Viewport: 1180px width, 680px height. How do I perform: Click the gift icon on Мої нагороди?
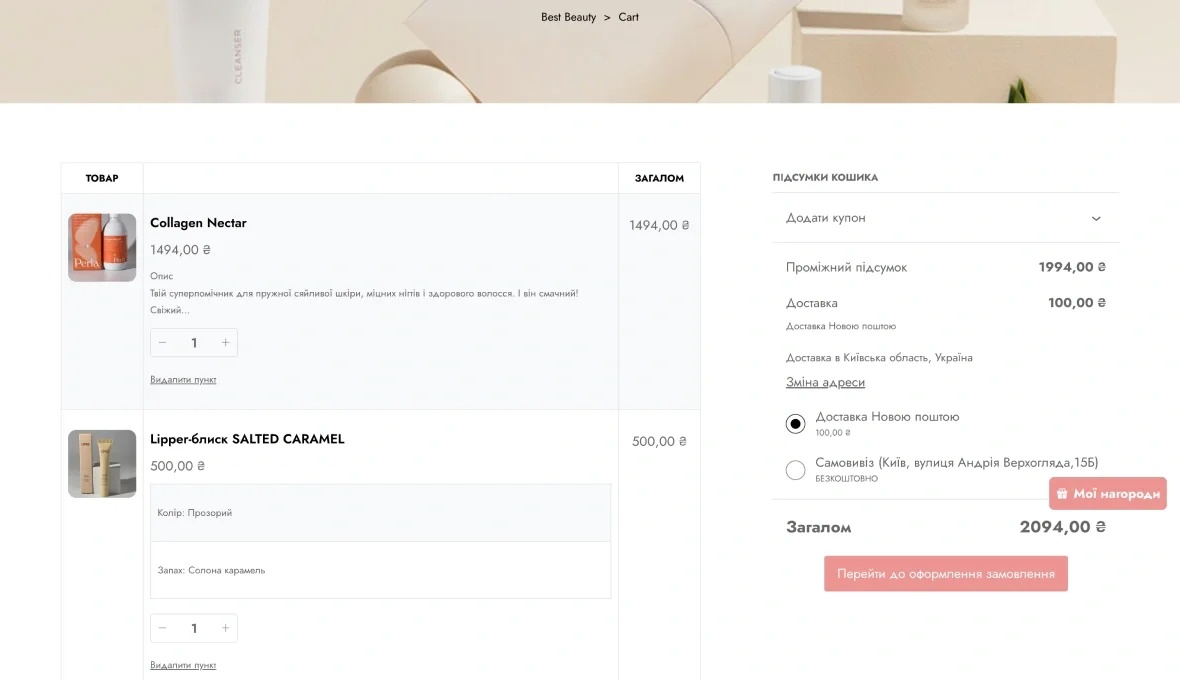(x=1062, y=493)
